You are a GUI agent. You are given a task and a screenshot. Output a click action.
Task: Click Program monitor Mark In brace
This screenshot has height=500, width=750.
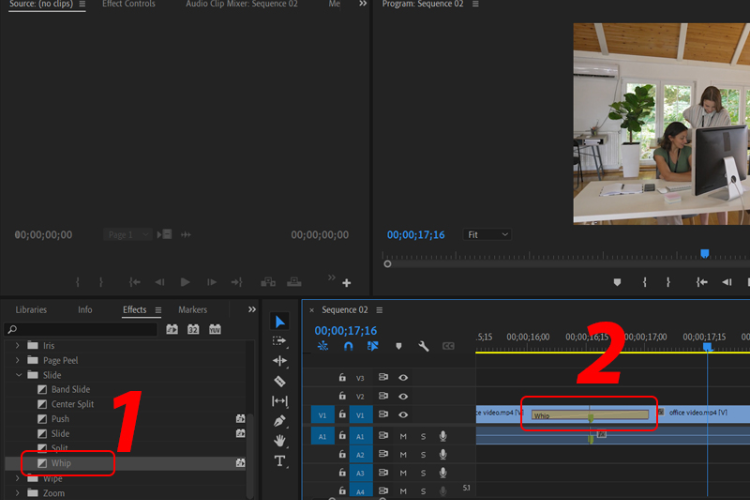click(x=645, y=282)
